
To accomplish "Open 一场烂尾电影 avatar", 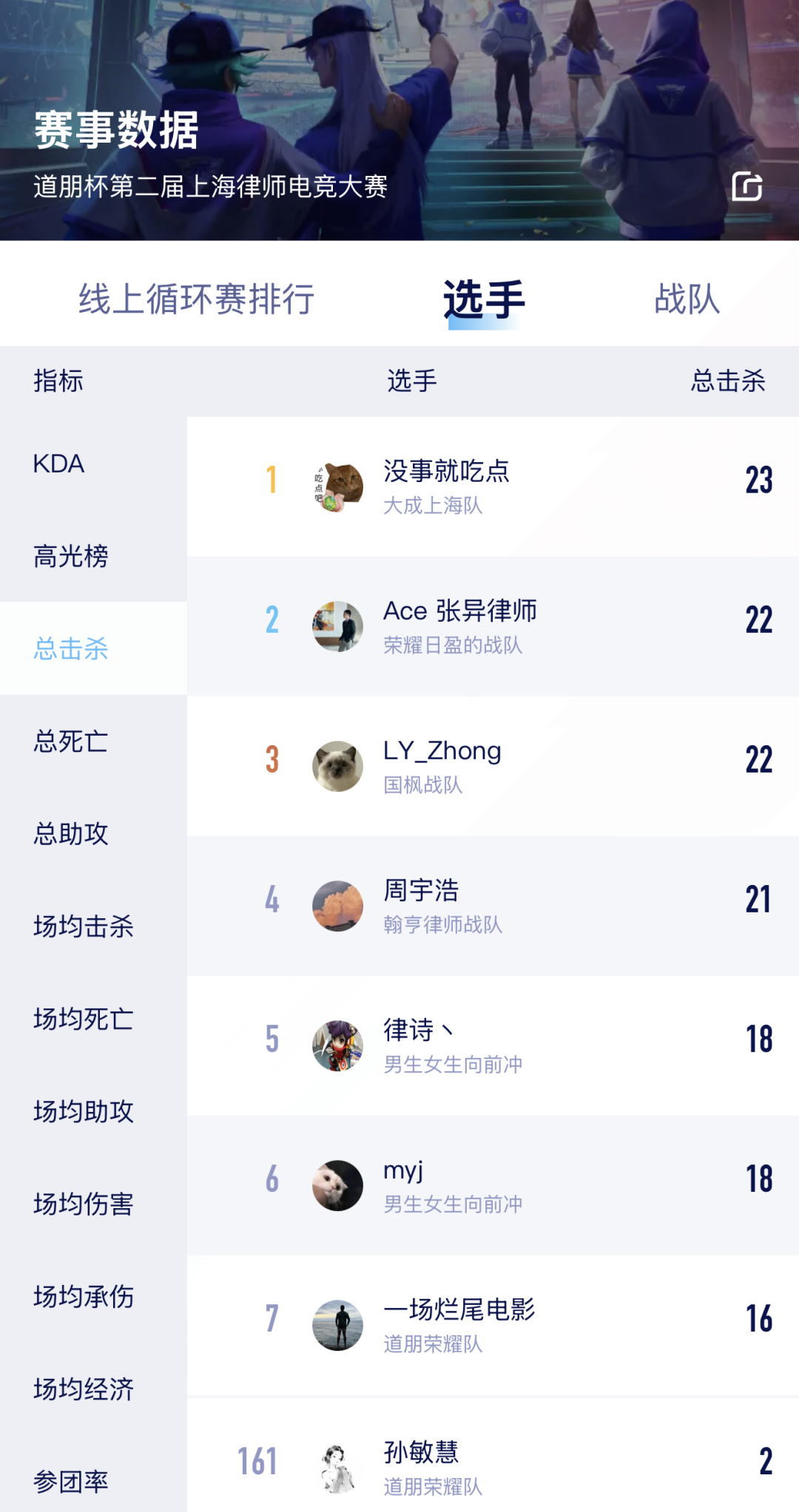I will click(338, 1325).
